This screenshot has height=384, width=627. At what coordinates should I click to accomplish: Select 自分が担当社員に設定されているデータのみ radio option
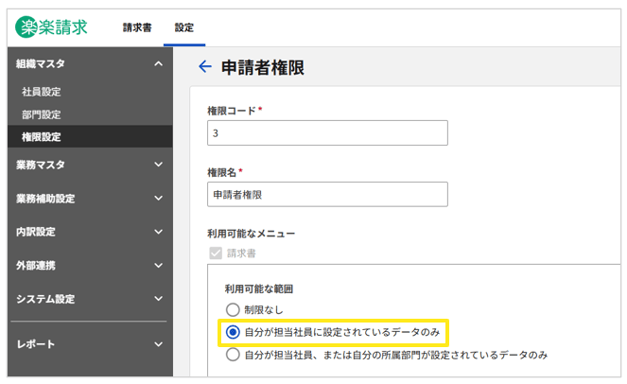click(233, 332)
